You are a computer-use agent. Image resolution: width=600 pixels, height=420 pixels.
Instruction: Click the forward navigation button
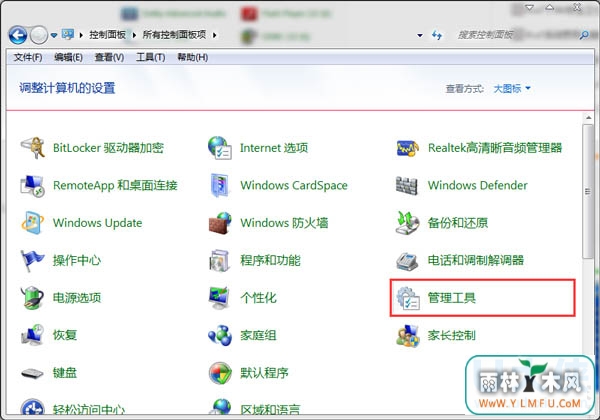point(39,35)
